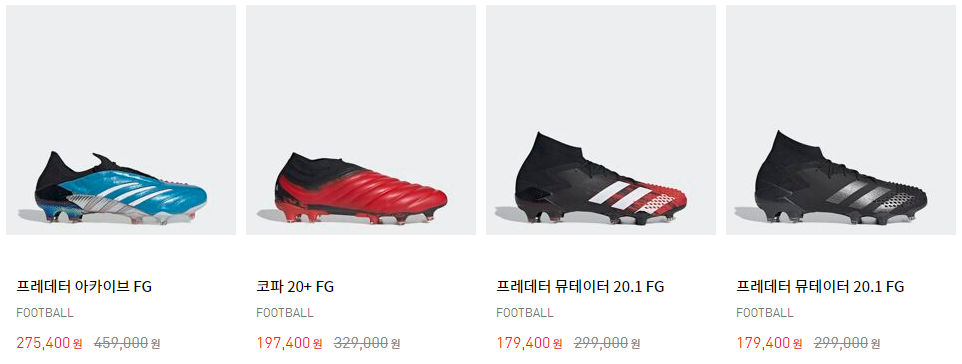
Task: Select 179,400원 price of red-black Mutator
Action: 529,343
